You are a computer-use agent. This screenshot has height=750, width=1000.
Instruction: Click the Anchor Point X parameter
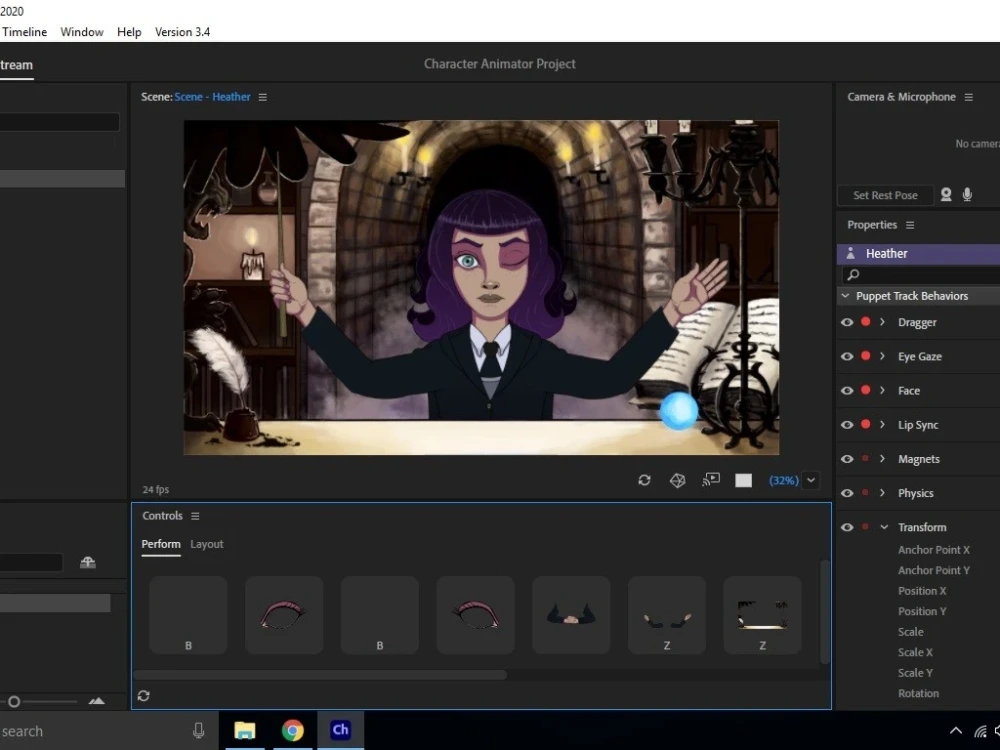coord(934,550)
